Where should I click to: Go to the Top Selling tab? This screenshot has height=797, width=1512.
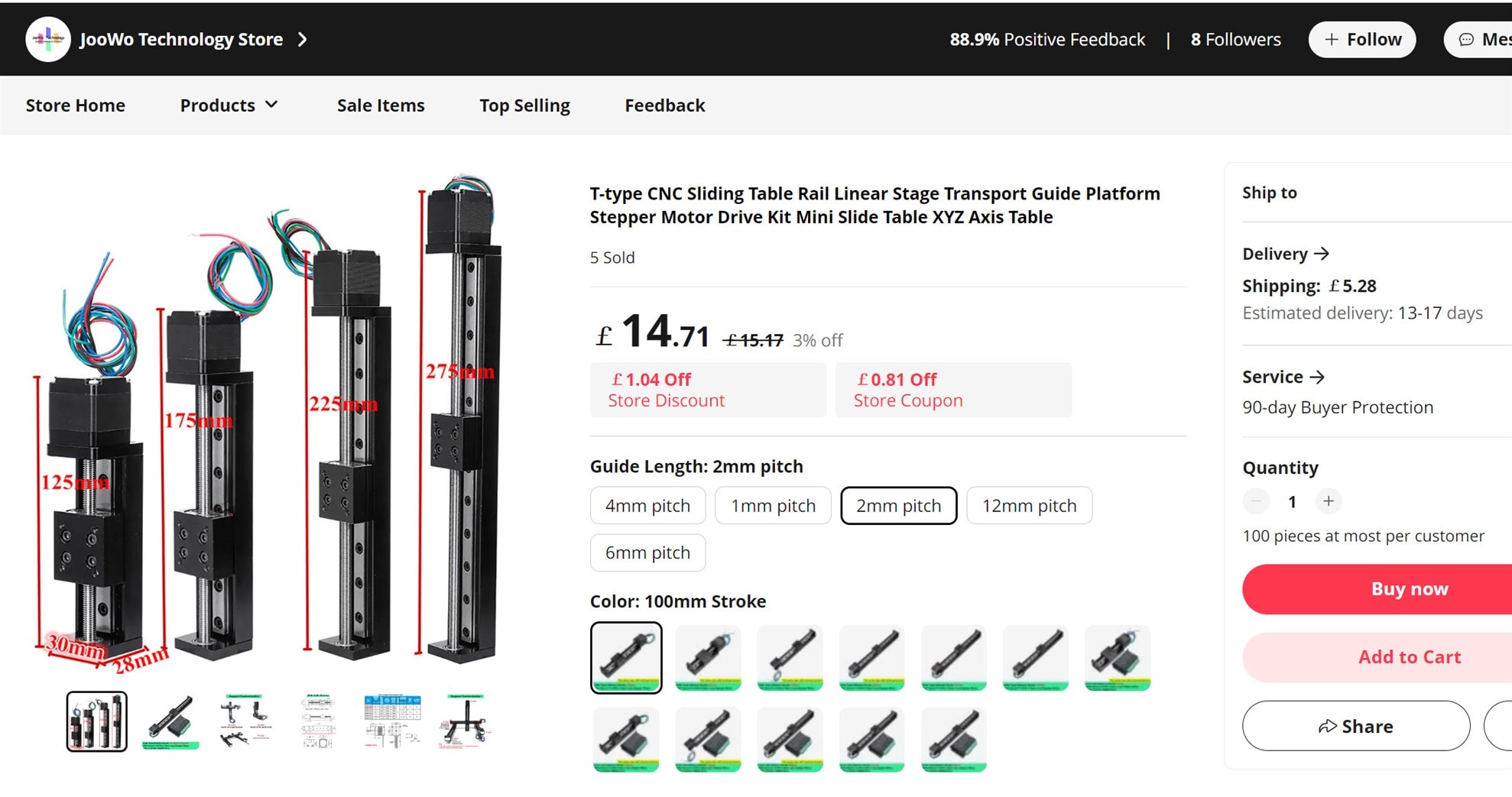pos(524,105)
